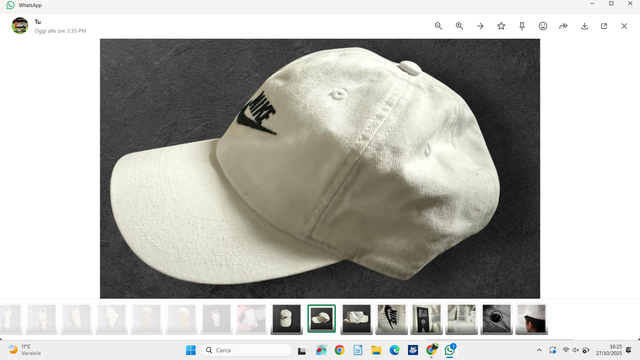Zoom in on the cap photo
Viewport: 640px width, 360px height.
(x=459, y=26)
